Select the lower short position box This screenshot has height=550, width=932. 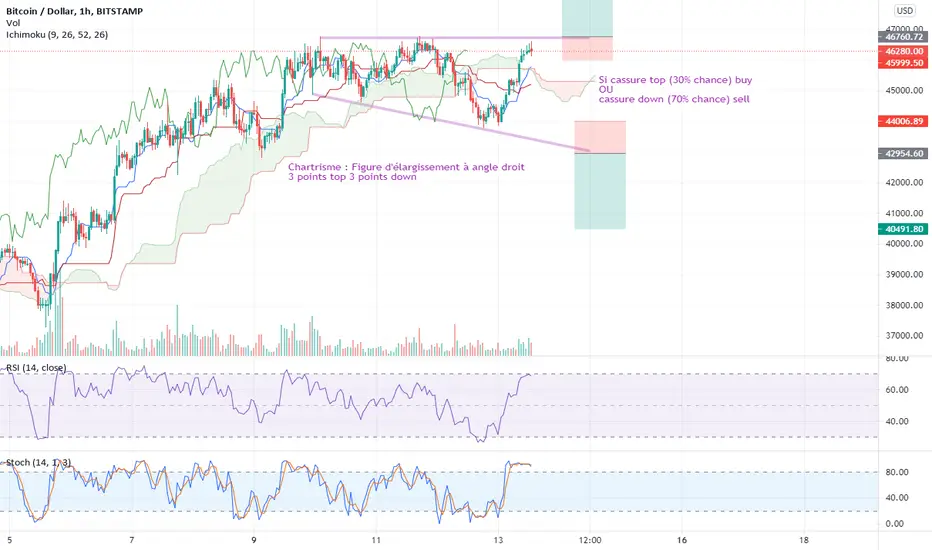(600, 175)
